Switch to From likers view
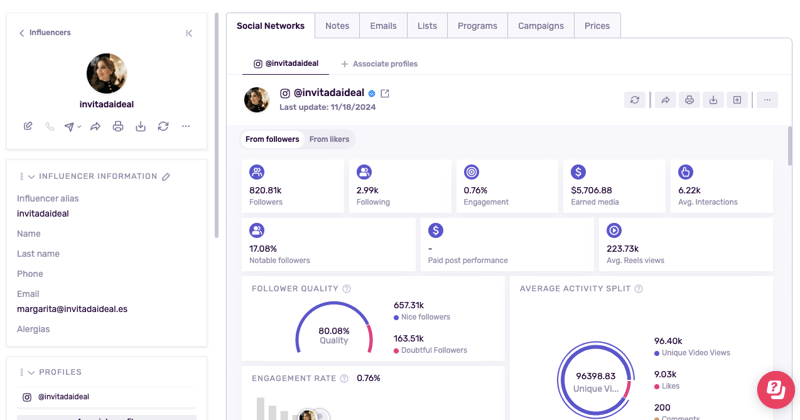Image resolution: width=800 pixels, height=420 pixels. pyautogui.click(x=329, y=140)
